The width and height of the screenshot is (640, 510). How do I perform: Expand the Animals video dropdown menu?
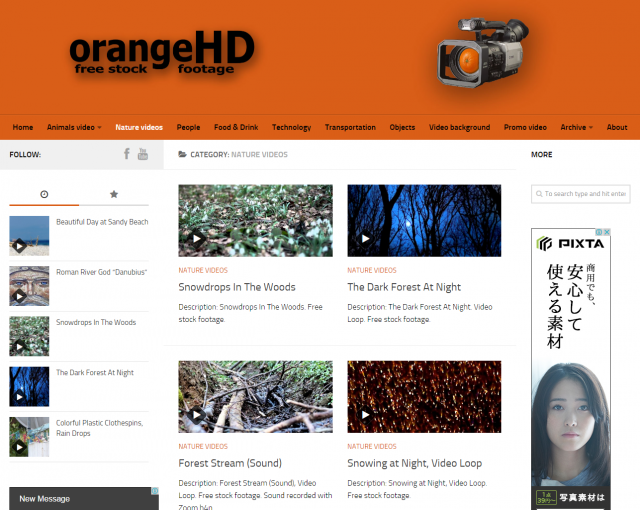click(74, 127)
